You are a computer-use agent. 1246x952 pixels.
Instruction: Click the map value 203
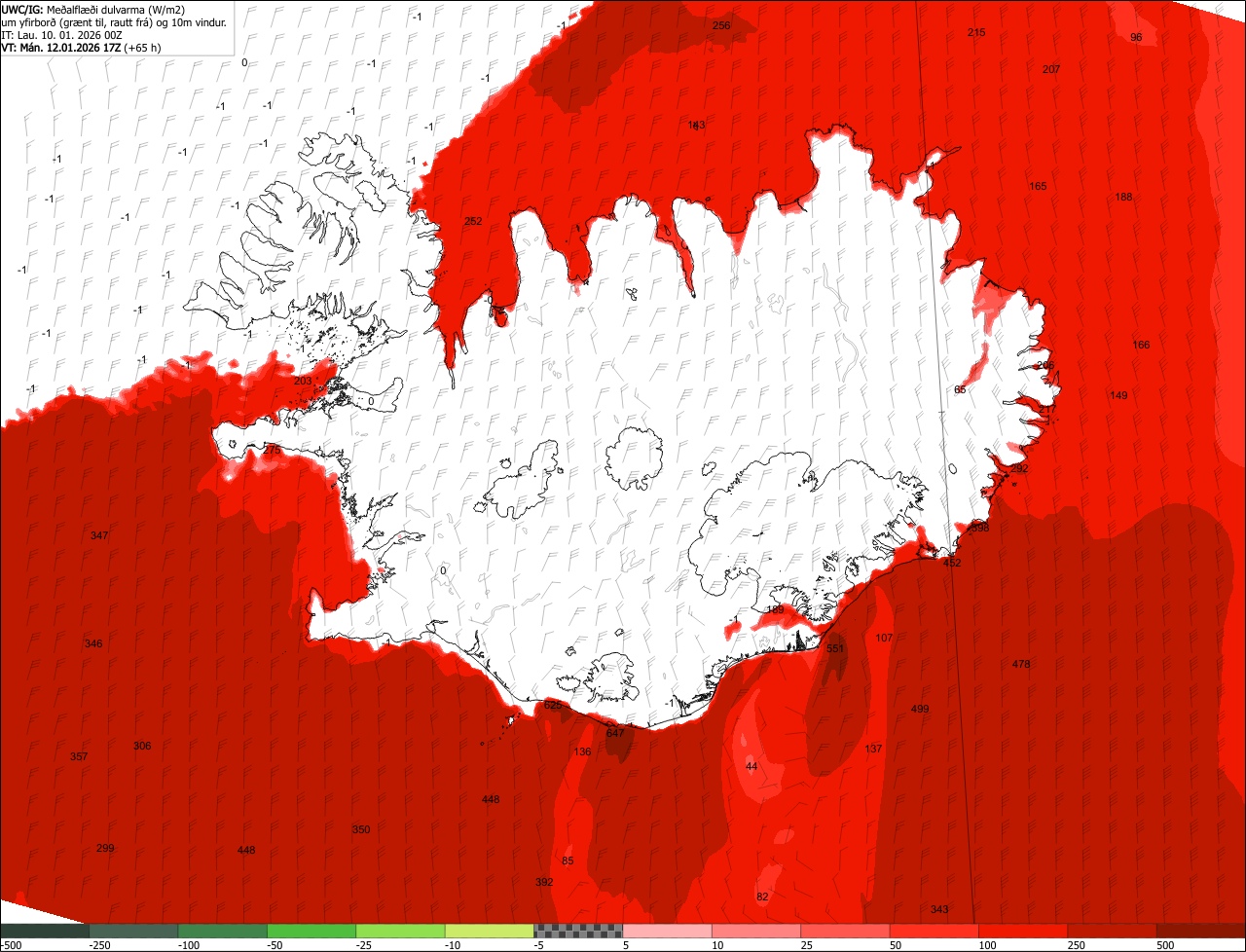tap(303, 381)
